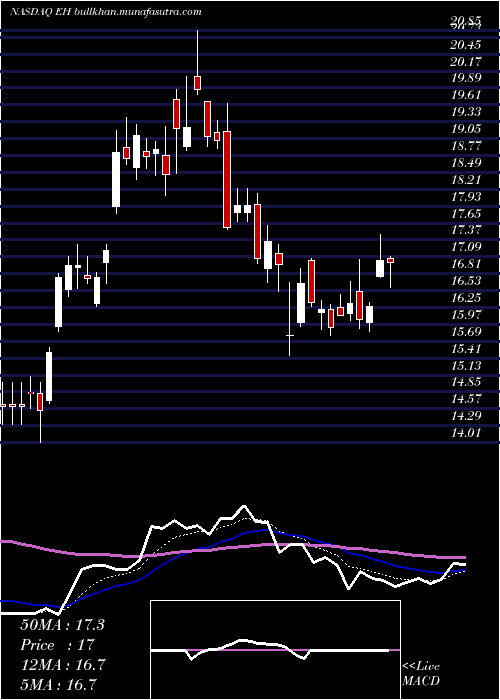The width and height of the screenshot is (500, 700).
Task: Click the 19.33 price axis label
Action: coord(466,112)
